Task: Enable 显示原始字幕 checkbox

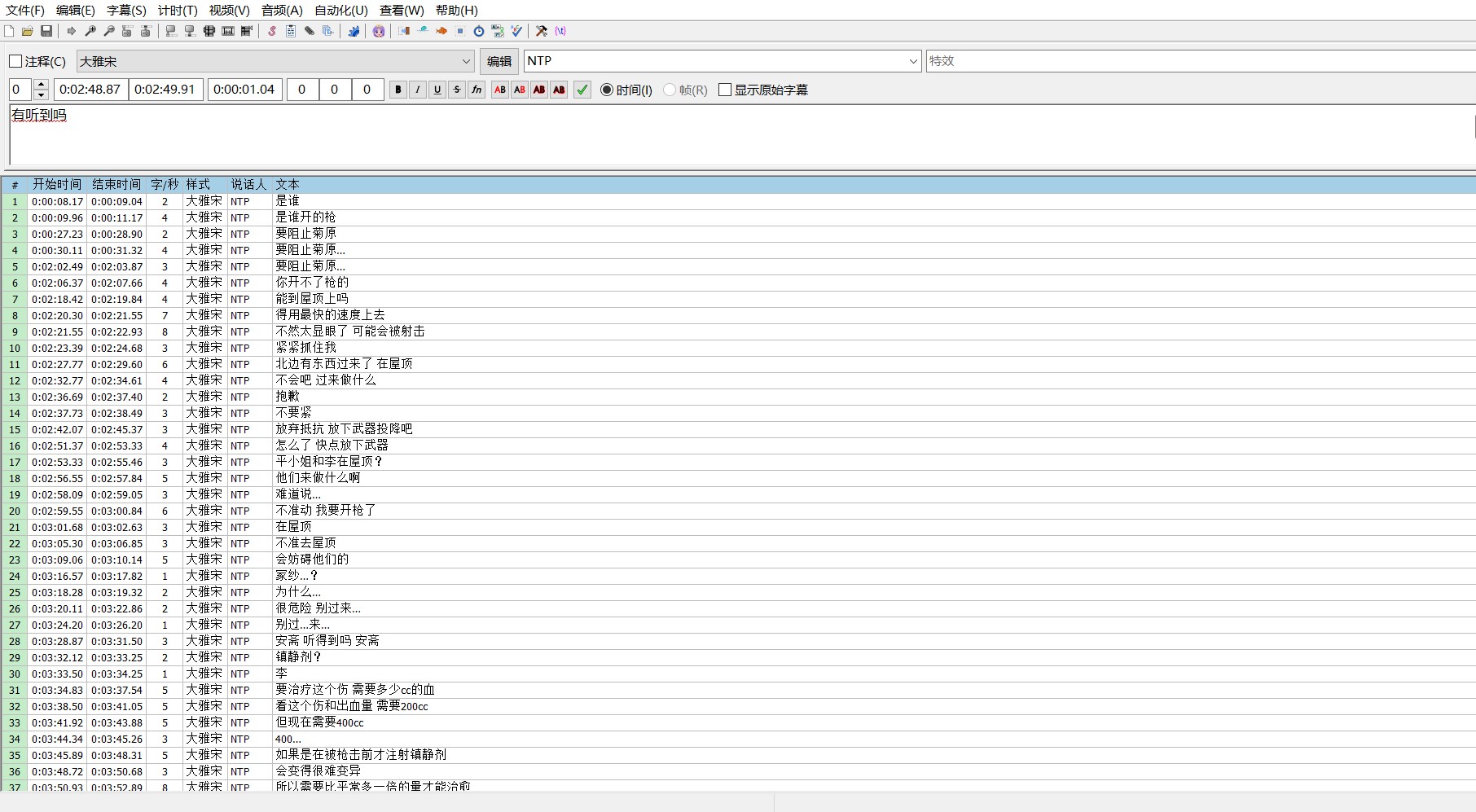Action: [x=725, y=90]
